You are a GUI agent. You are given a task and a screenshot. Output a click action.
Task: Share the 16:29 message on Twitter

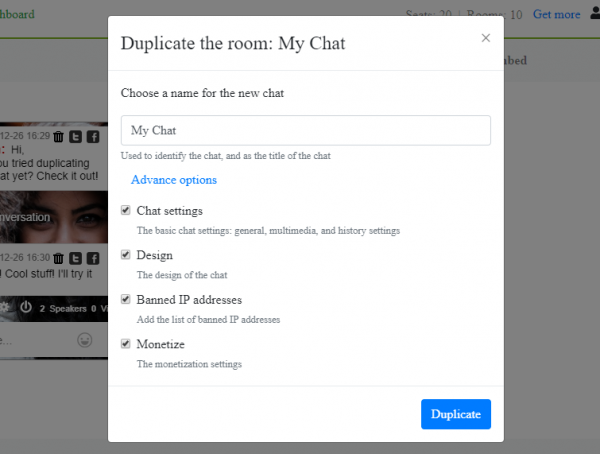point(76,137)
